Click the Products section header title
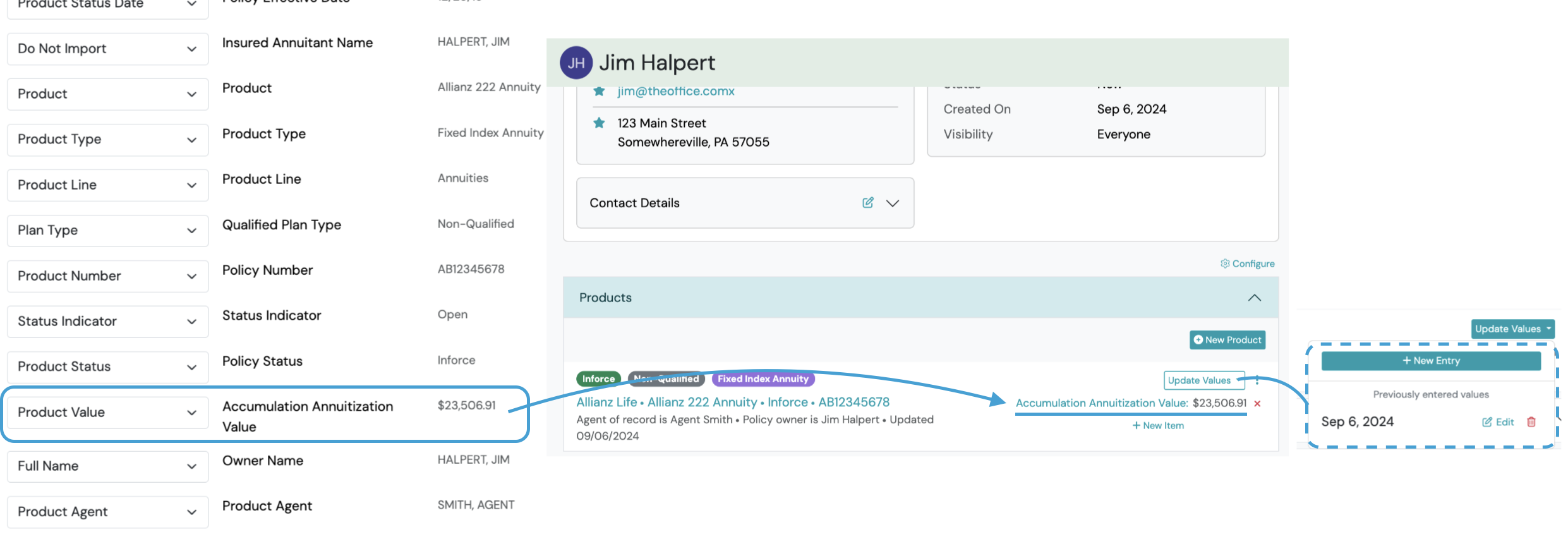The height and width of the screenshot is (551, 1568). [605, 298]
